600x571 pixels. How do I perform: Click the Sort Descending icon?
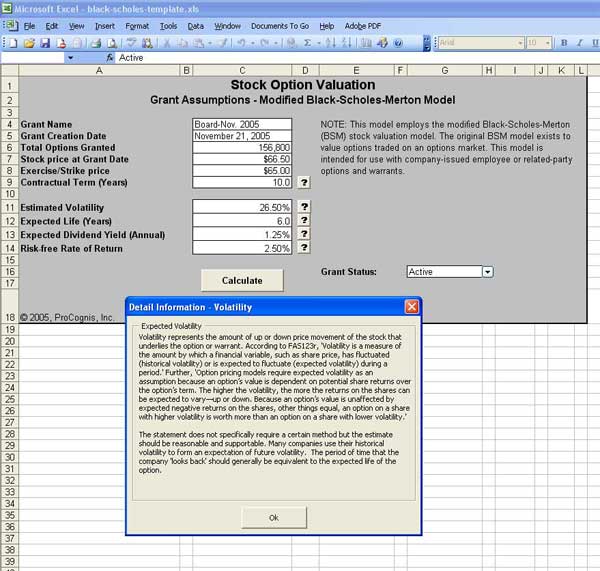click(346, 43)
